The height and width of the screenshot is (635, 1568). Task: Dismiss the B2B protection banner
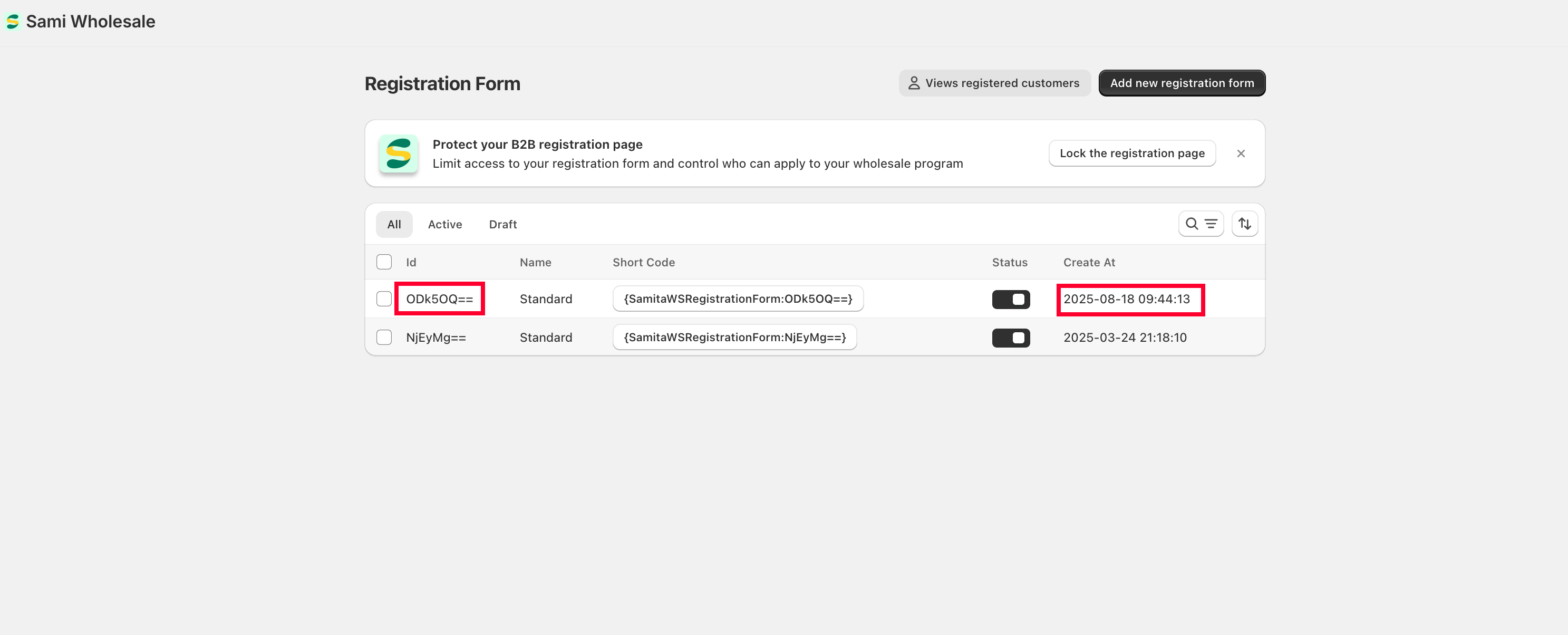pos(1241,153)
